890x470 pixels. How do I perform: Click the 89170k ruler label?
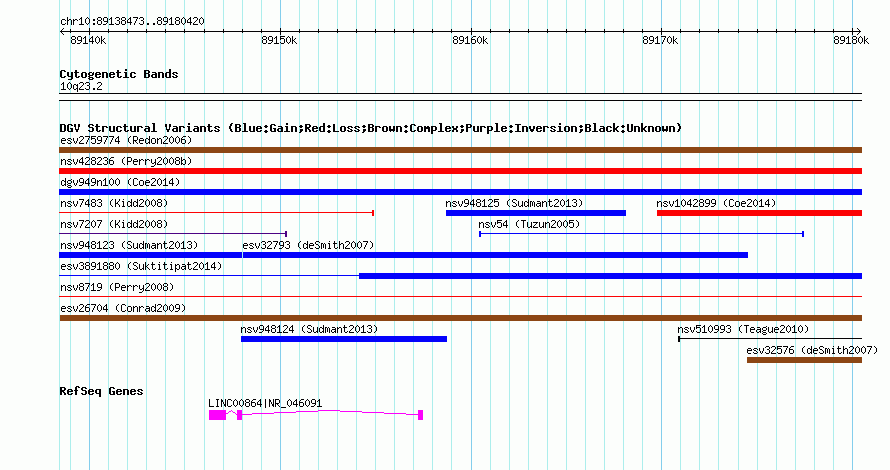(x=660, y=40)
